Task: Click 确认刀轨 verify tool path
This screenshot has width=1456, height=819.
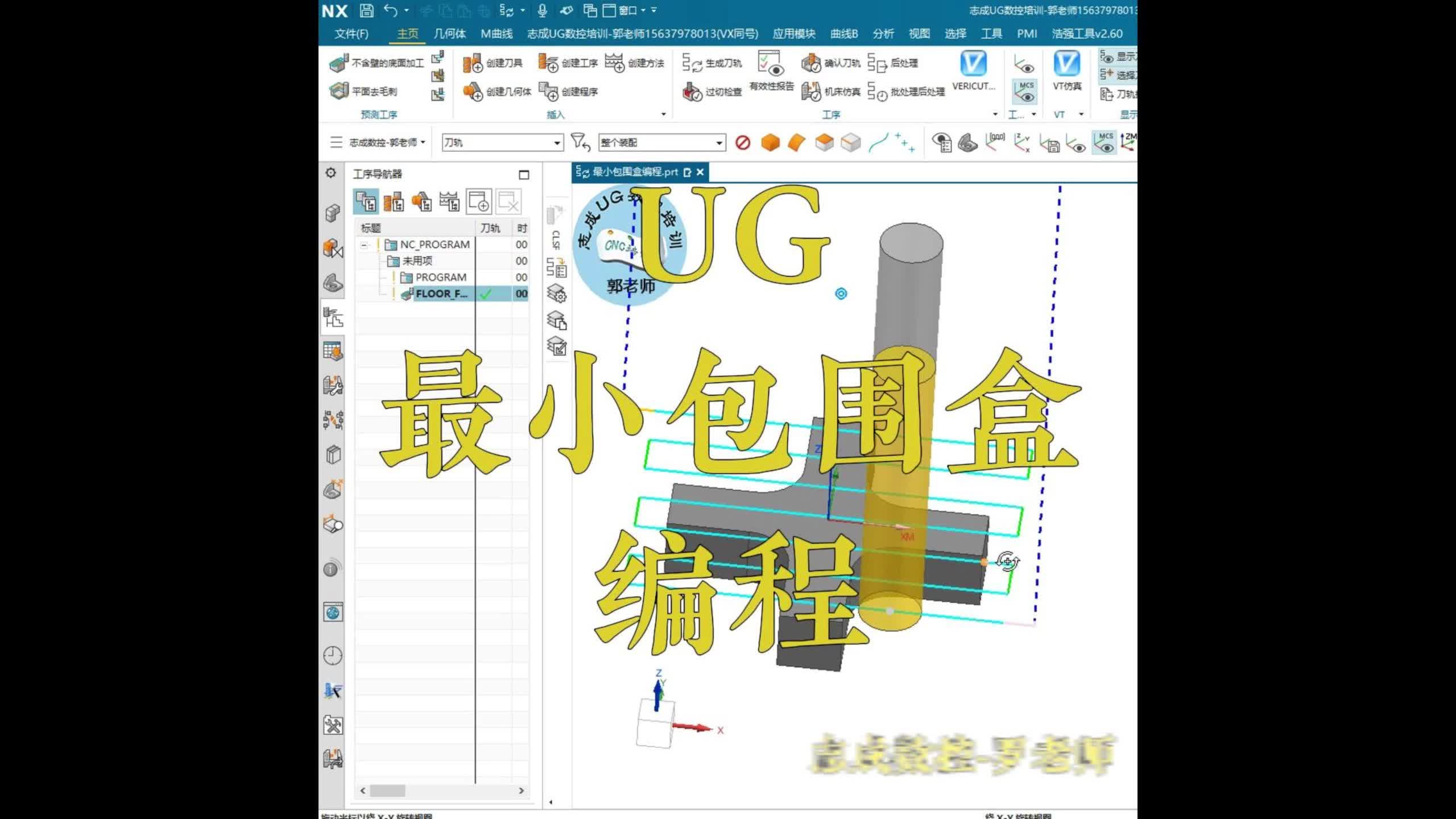Action: pyautogui.click(x=830, y=63)
